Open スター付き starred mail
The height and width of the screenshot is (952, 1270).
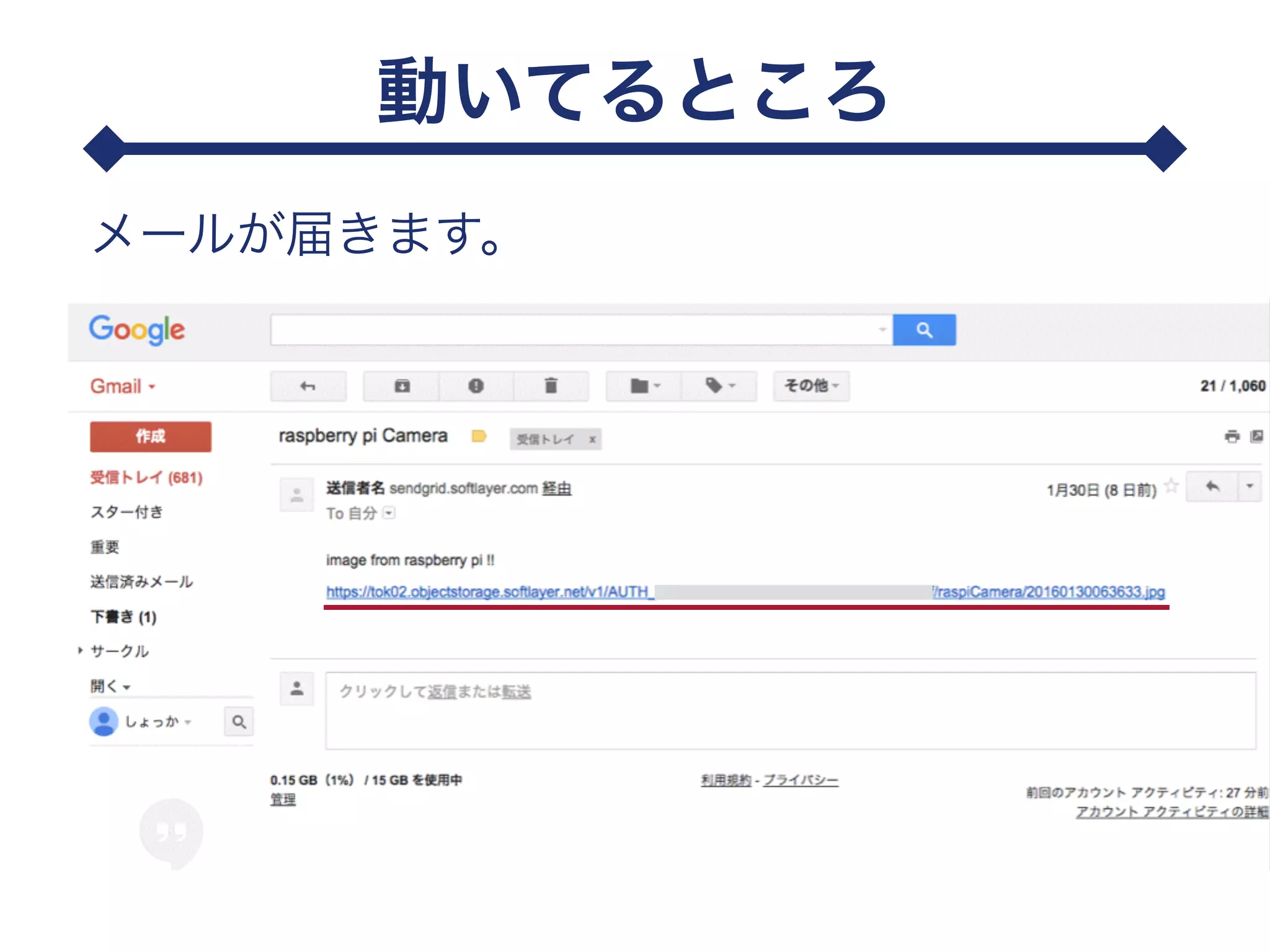(127, 512)
